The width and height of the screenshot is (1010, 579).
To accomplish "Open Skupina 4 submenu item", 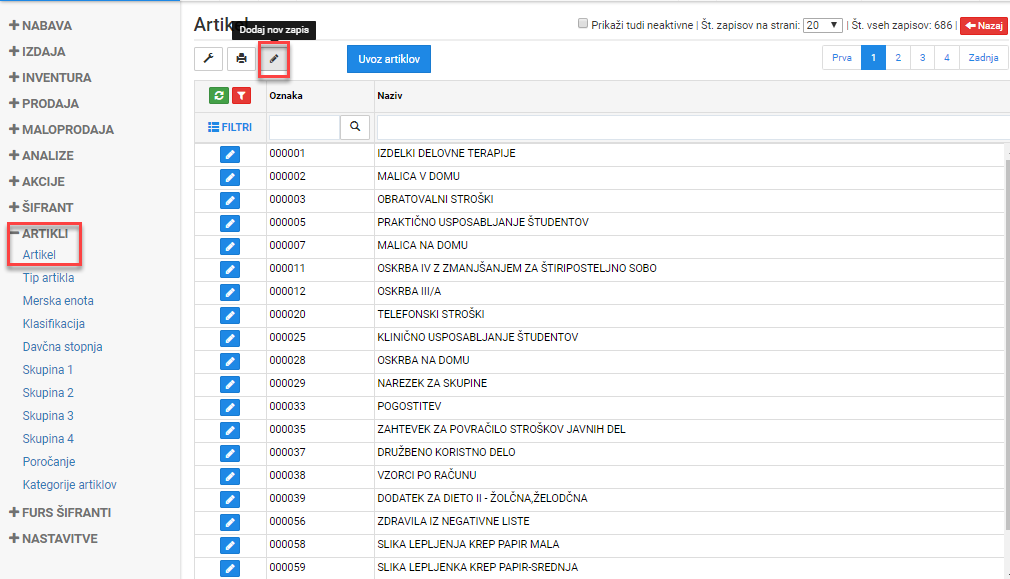I will click(x=48, y=439).
